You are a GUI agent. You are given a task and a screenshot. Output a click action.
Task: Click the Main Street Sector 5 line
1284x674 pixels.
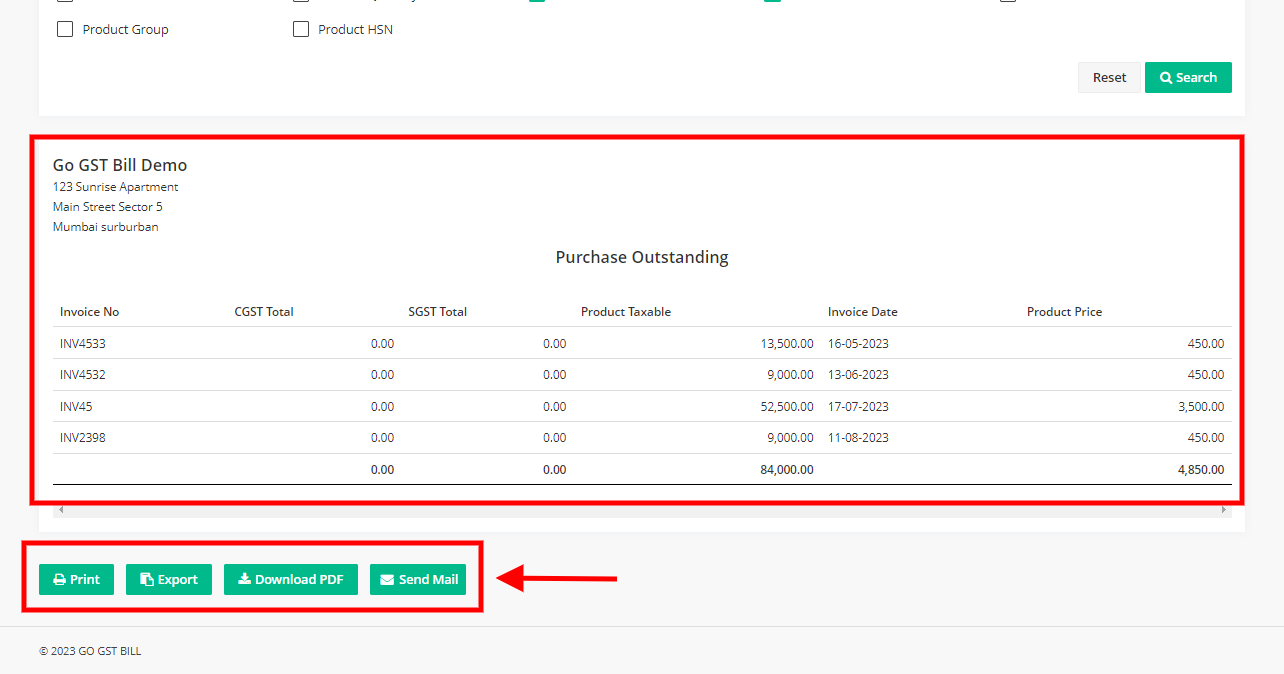[108, 207]
